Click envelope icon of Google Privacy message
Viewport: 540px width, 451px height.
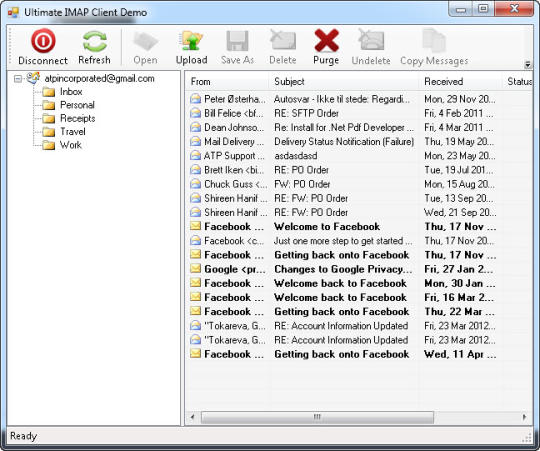point(195,268)
